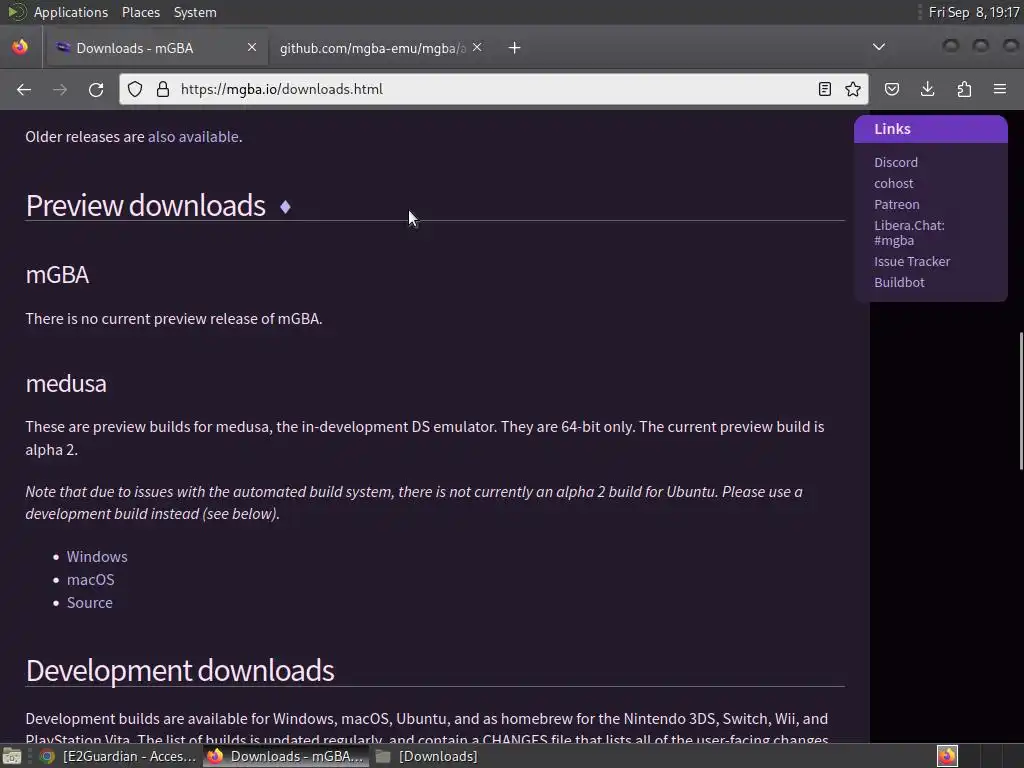This screenshot has width=1024, height=768.
Task: Open the 'also available' older releases link
Action: tap(193, 136)
